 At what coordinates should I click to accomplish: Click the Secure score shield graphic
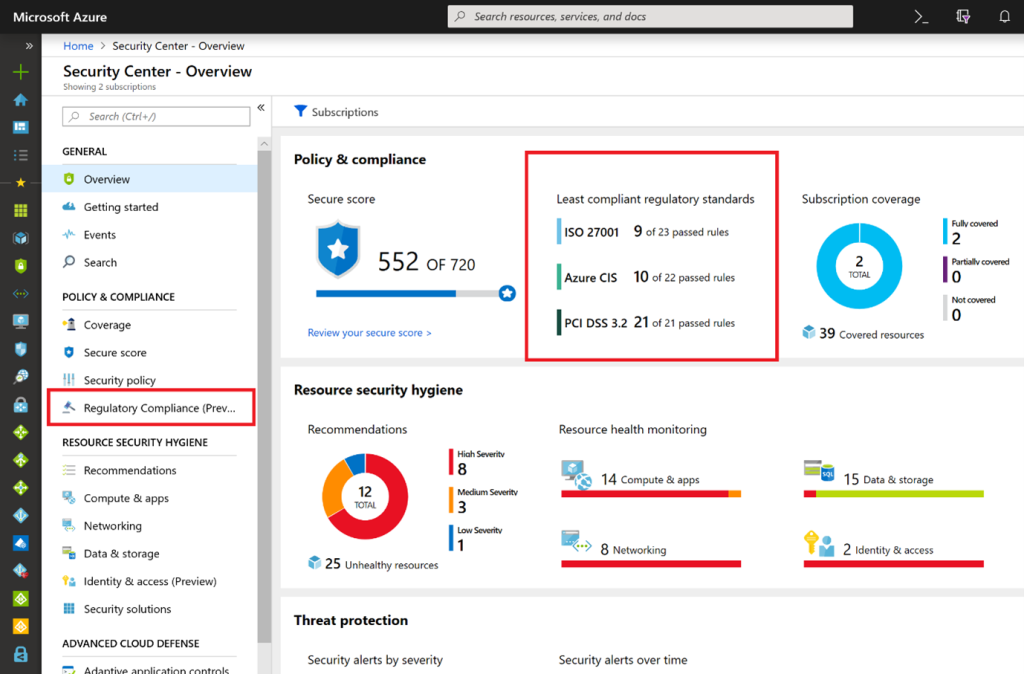tap(338, 250)
